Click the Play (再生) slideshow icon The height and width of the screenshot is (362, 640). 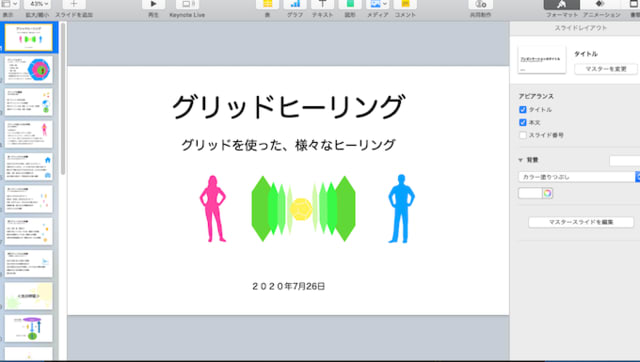point(153,4)
